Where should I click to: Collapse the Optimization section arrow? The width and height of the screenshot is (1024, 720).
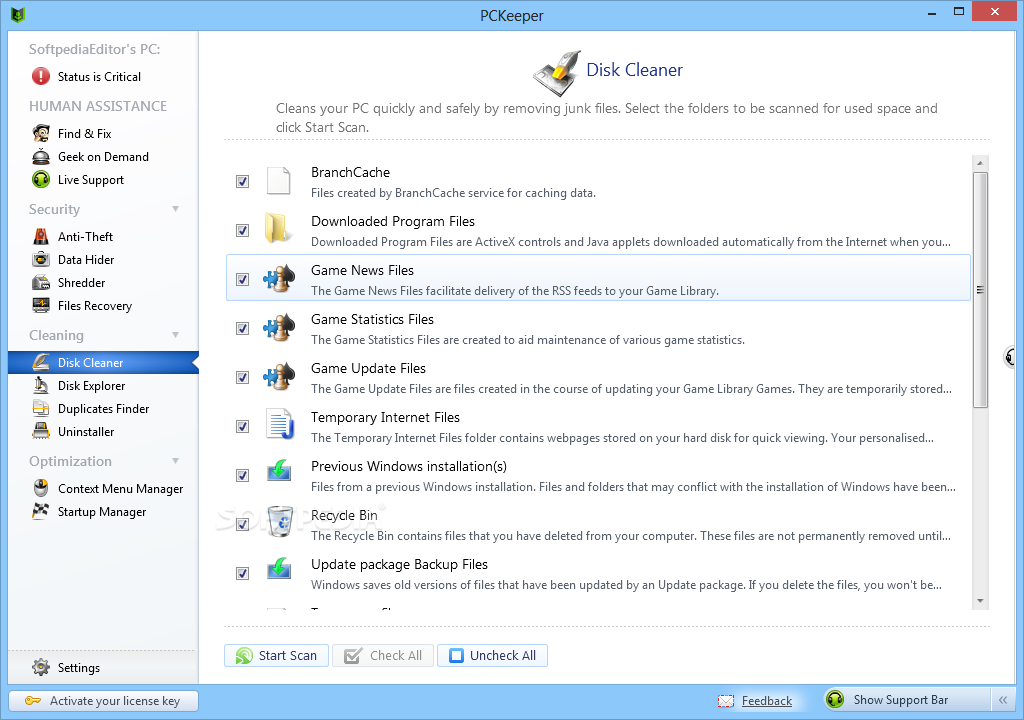point(175,461)
